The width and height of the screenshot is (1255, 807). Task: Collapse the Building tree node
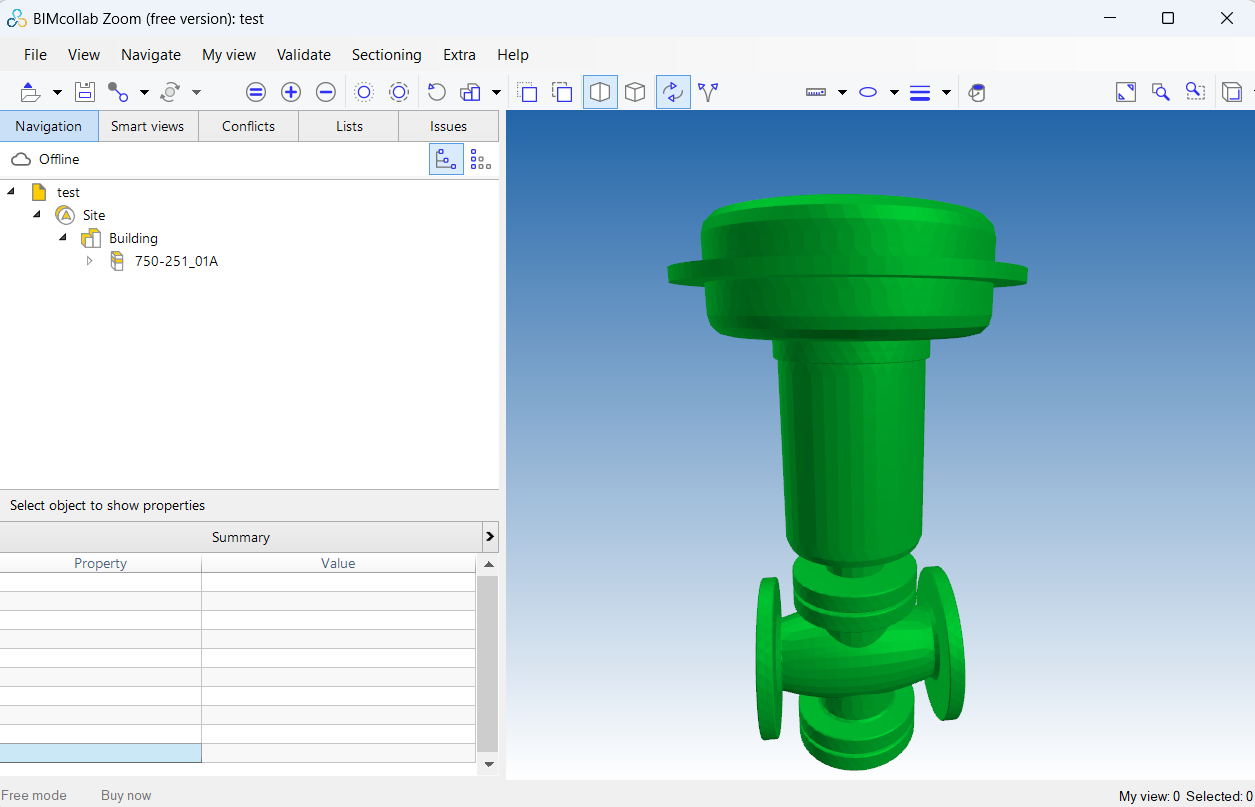tap(63, 238)
